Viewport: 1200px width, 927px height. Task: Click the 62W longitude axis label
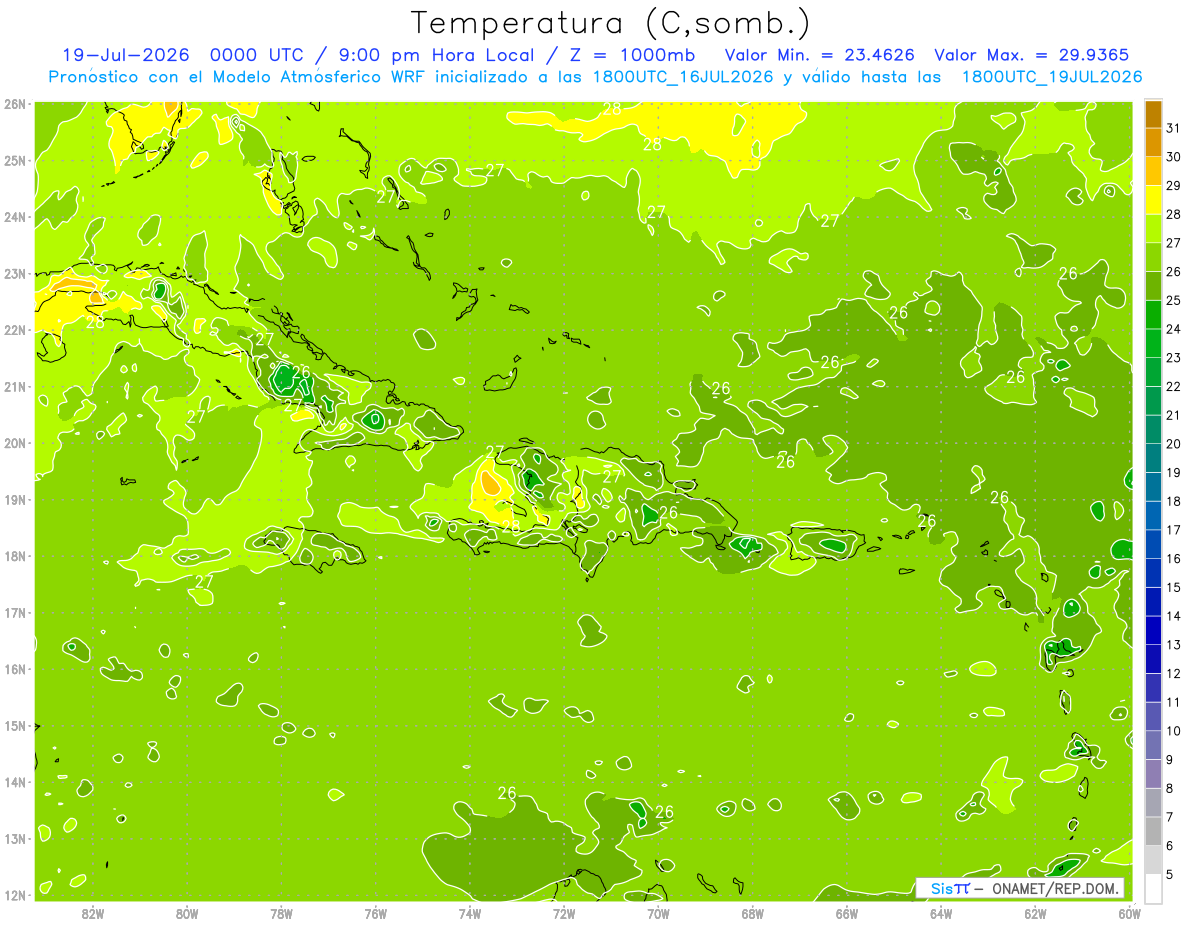coord(1035,913)
